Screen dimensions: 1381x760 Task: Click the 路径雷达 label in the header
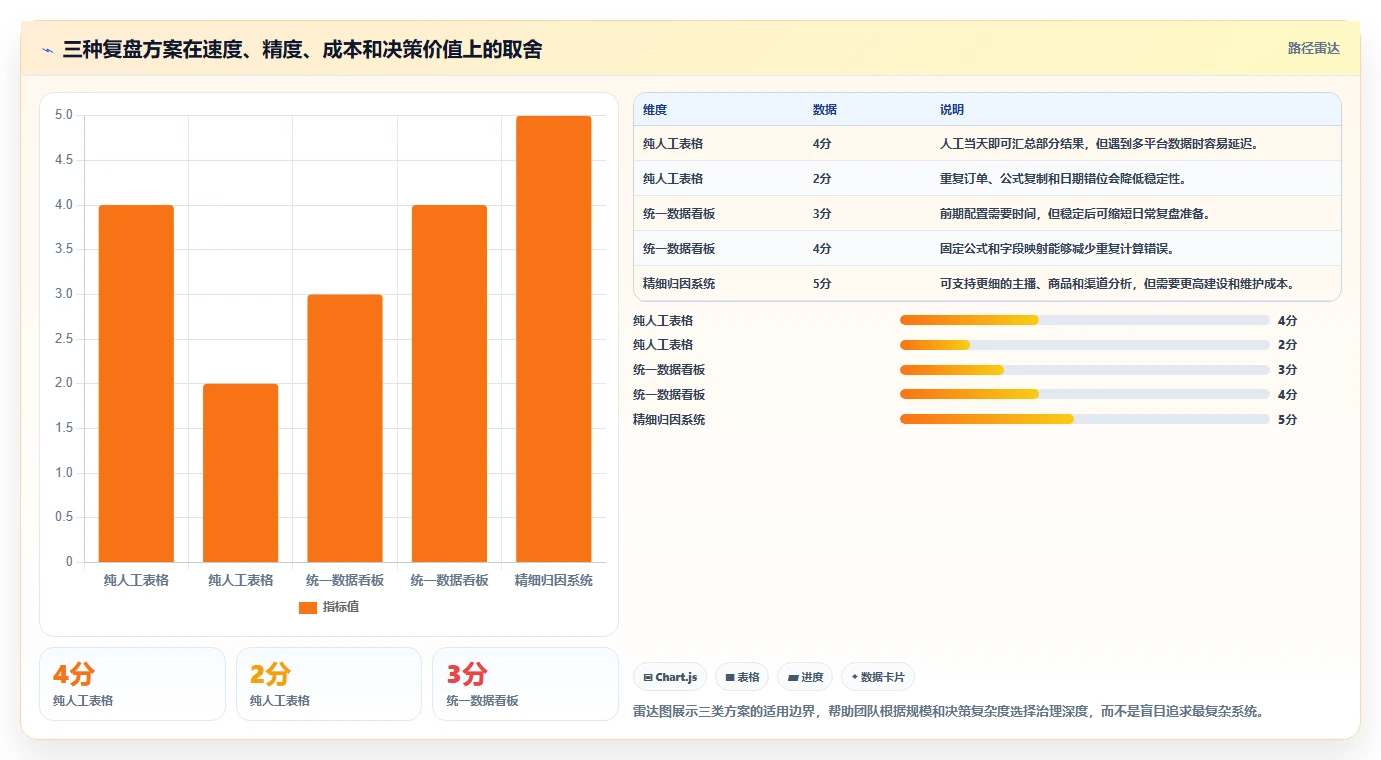click(1313, 48)
